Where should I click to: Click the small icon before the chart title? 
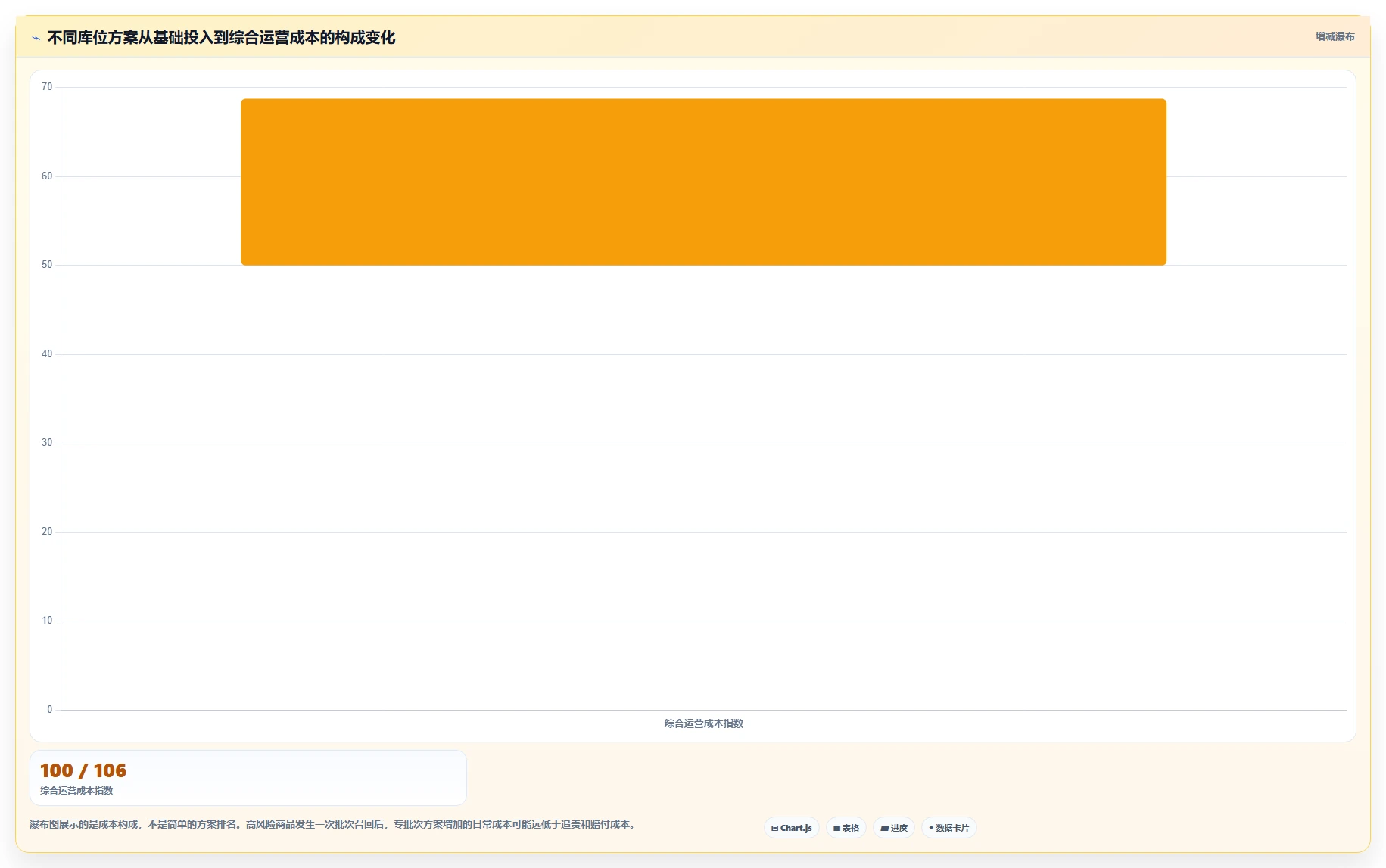36,38
